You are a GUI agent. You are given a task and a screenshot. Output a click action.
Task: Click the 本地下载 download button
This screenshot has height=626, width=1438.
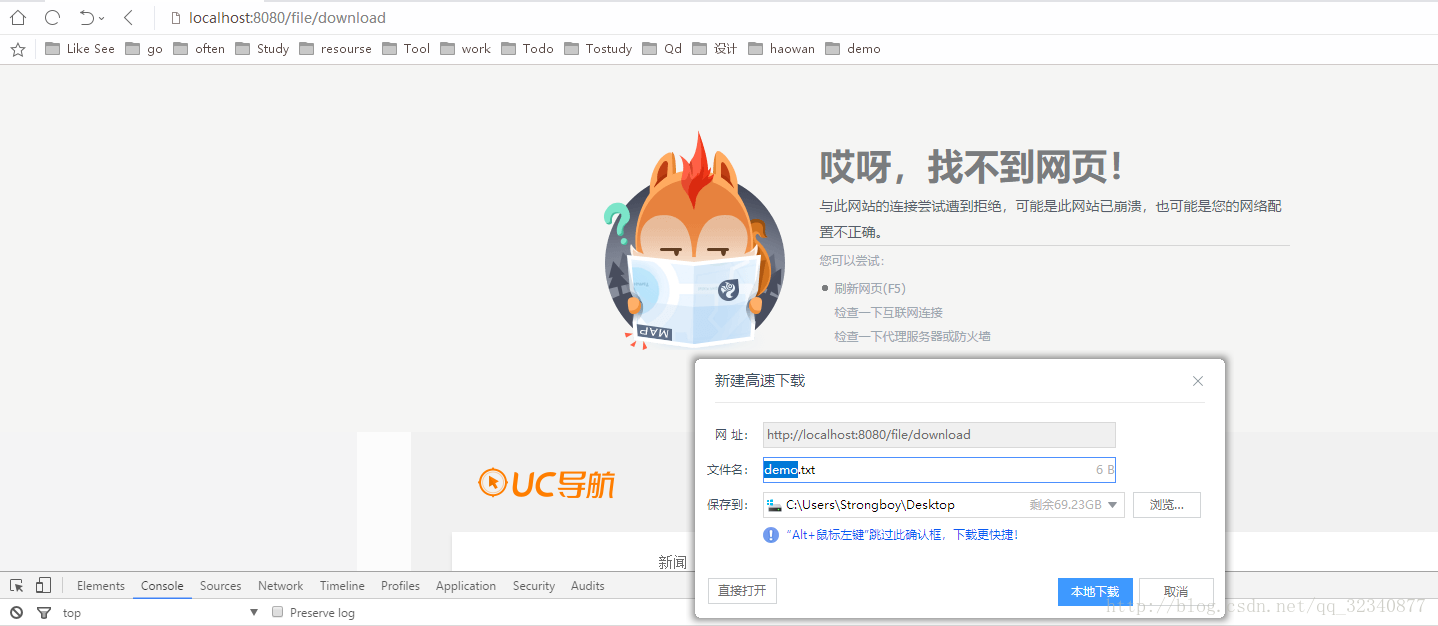click(1094, 591)
